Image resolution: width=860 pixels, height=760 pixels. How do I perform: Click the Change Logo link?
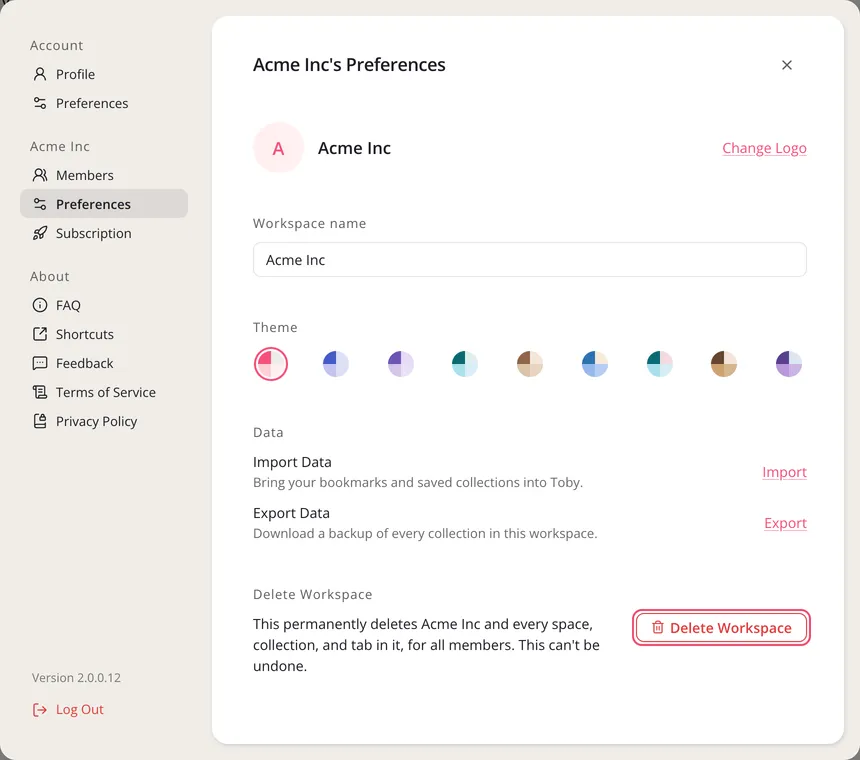coord(764,148)
